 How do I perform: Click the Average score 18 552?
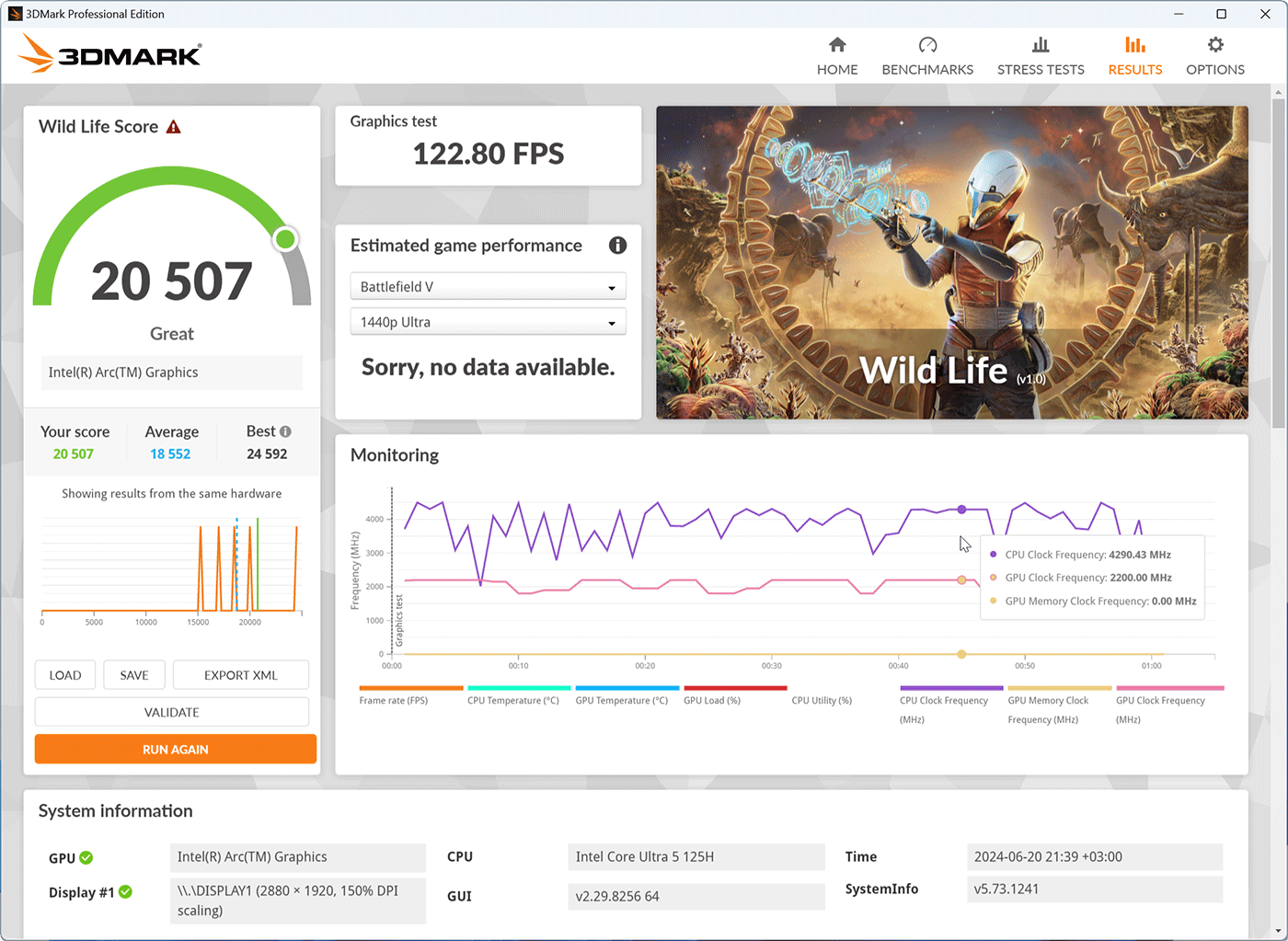170,454
